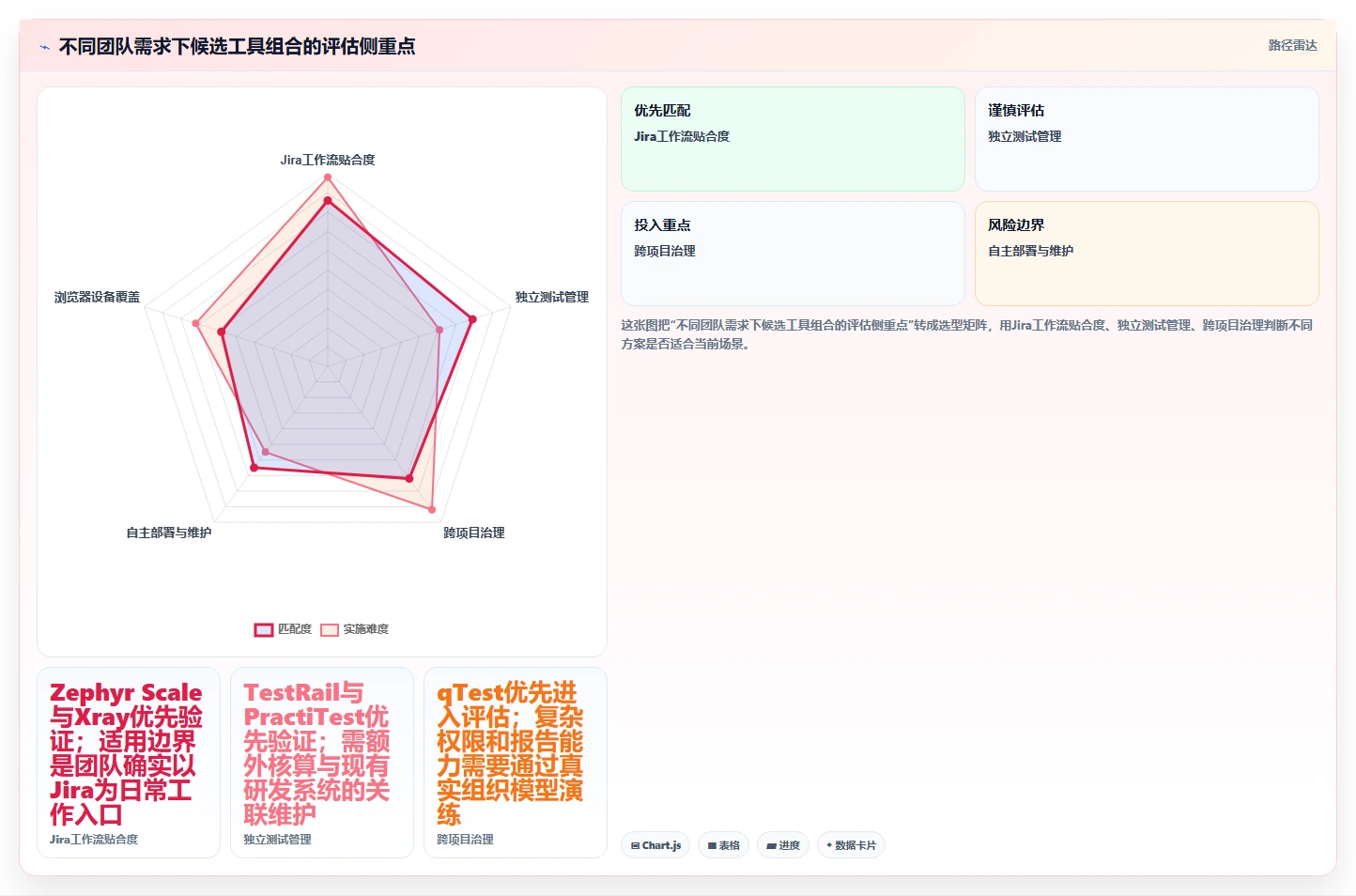The width and height of the screenshot is (1356, 896).
Task: Click the header icon beside the title
Action: [x=44, y=47]
